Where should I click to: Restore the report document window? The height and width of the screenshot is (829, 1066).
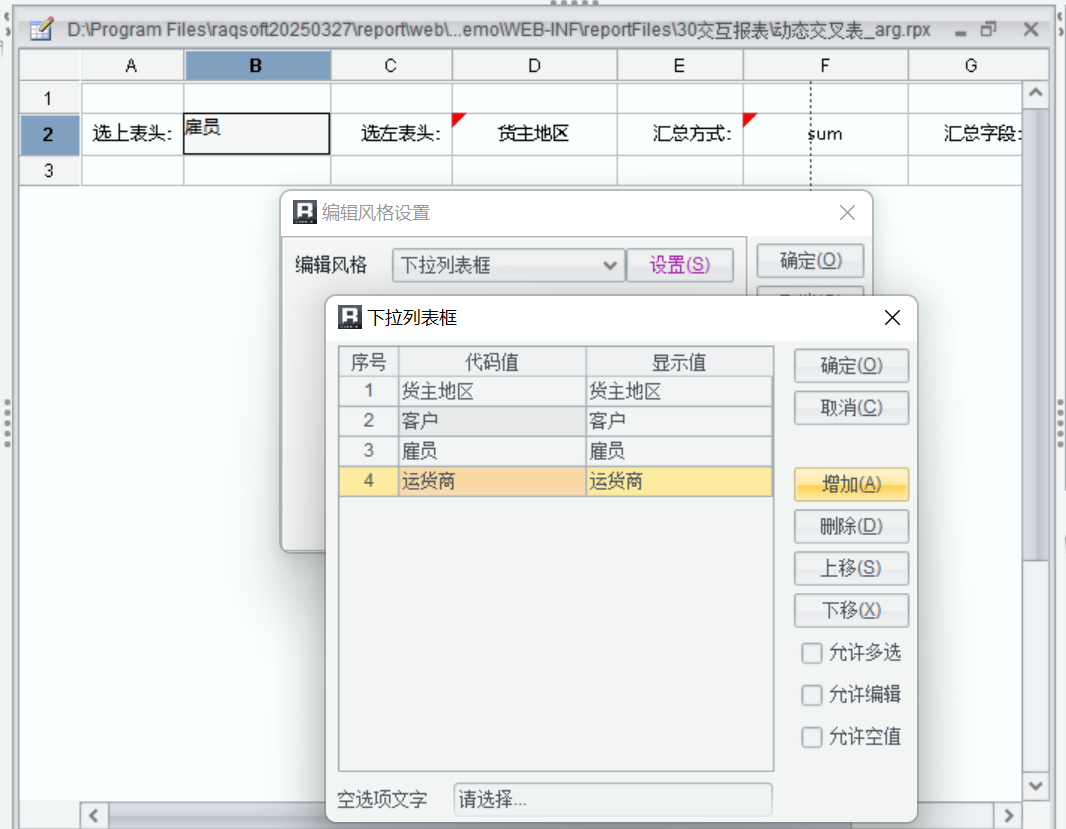988,30
